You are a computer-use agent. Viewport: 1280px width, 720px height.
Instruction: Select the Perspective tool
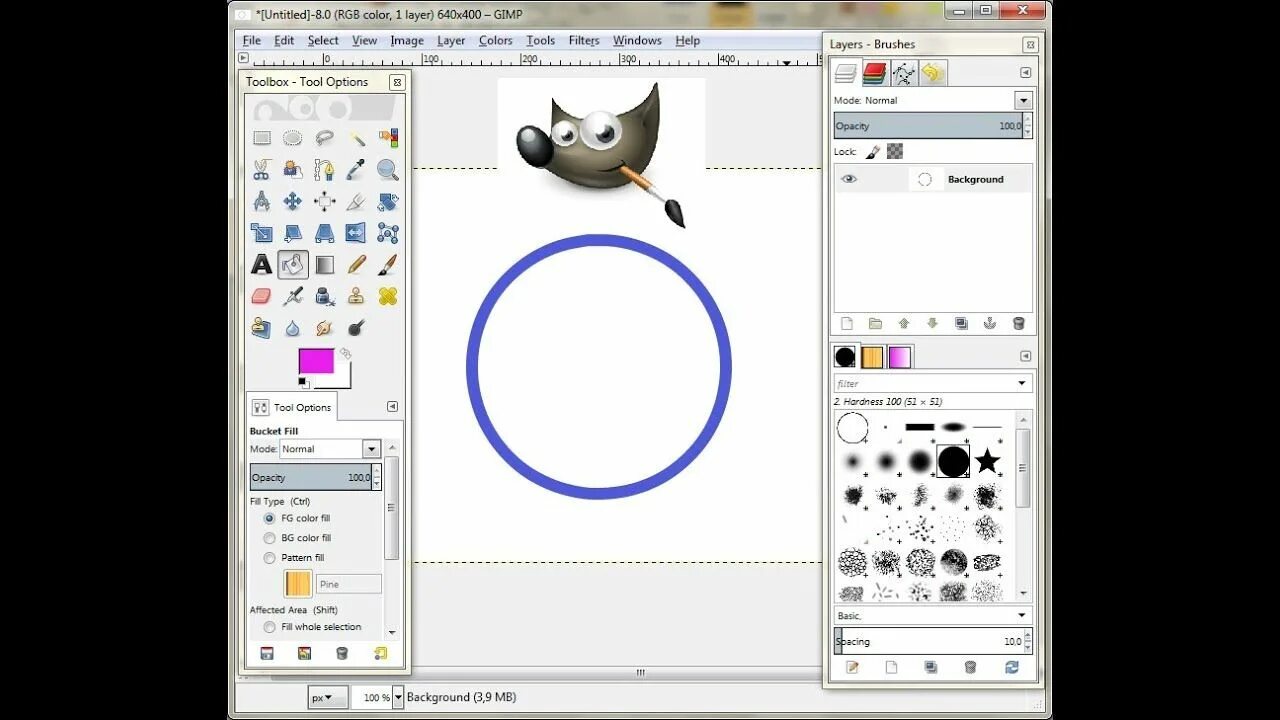tap(325, 233)
